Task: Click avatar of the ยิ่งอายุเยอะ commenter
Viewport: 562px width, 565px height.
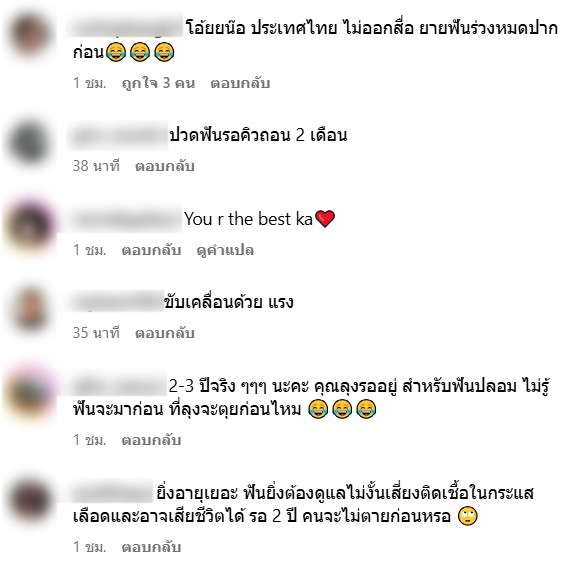Action: [30, 500]
